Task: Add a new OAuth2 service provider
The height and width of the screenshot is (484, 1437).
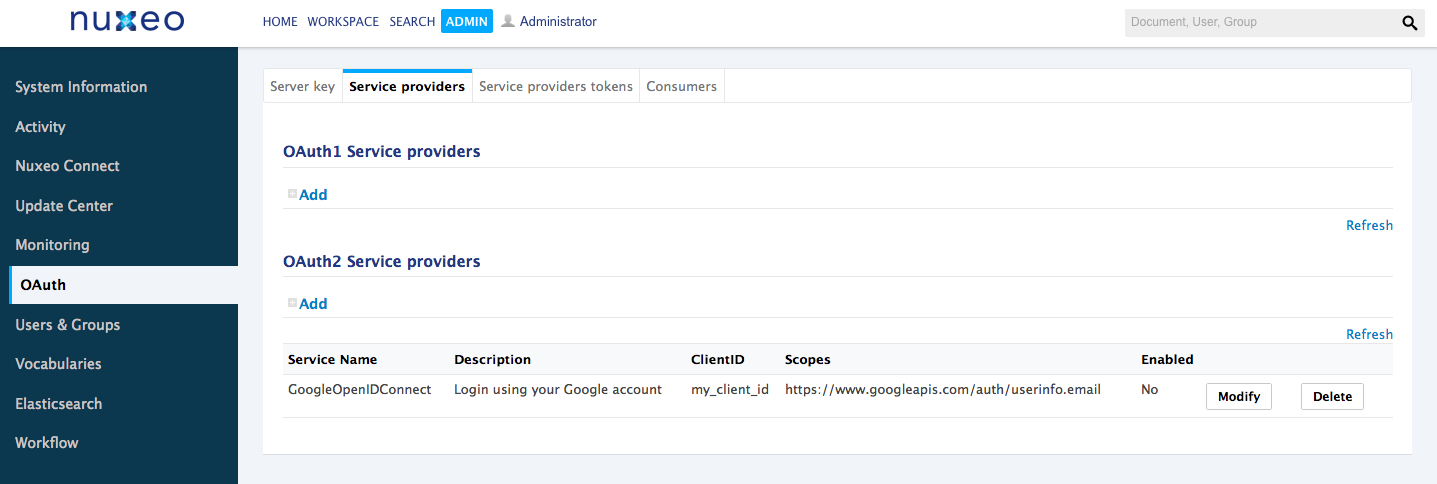Action: click(313, 304)
